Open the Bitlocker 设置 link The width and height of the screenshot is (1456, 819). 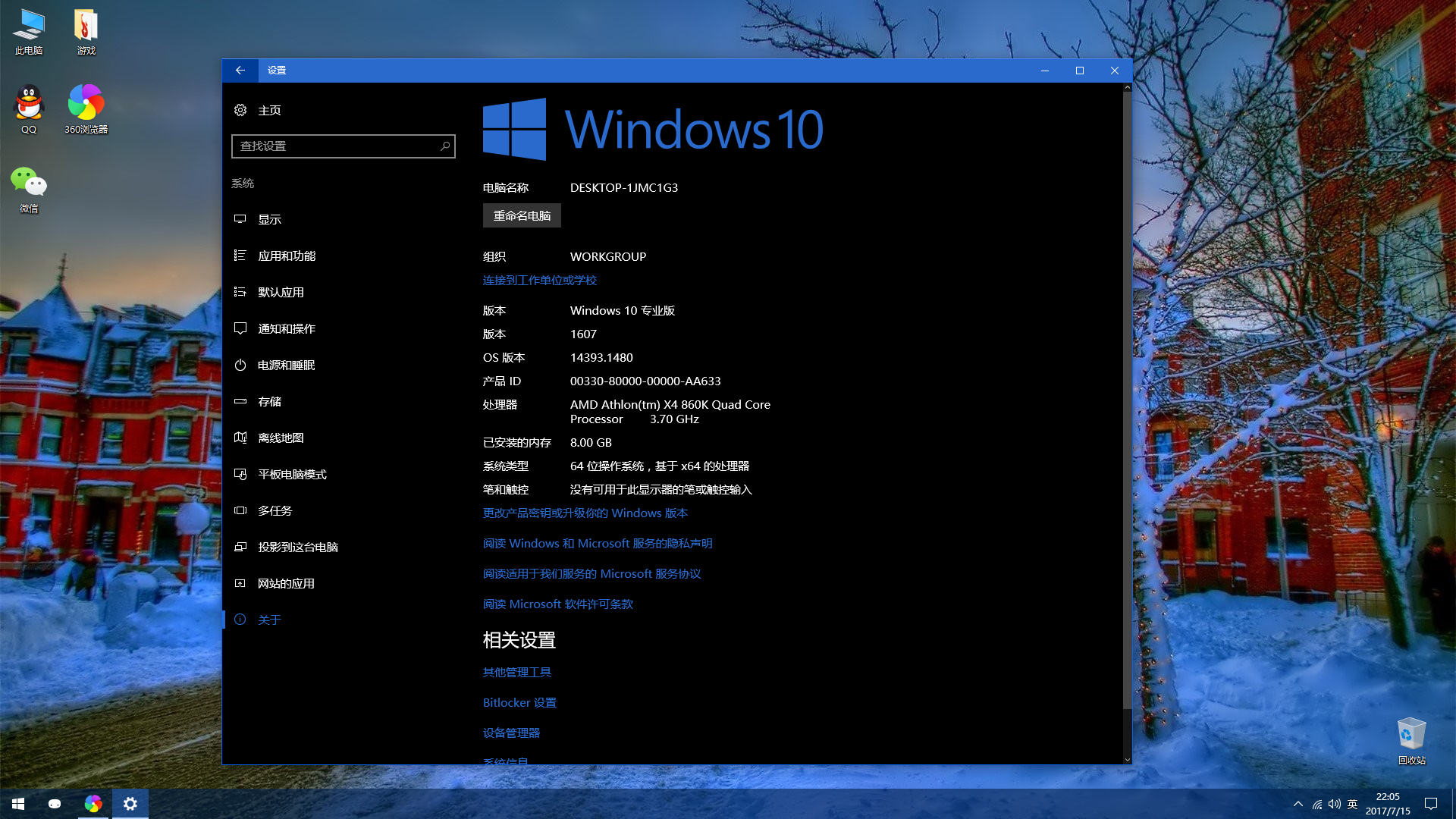point(519,702)
